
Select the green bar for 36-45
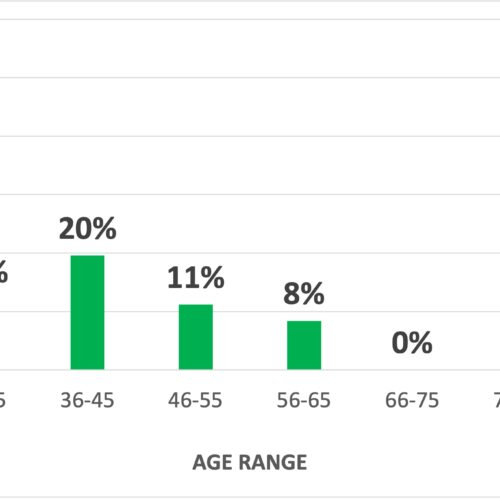(87, 312)
